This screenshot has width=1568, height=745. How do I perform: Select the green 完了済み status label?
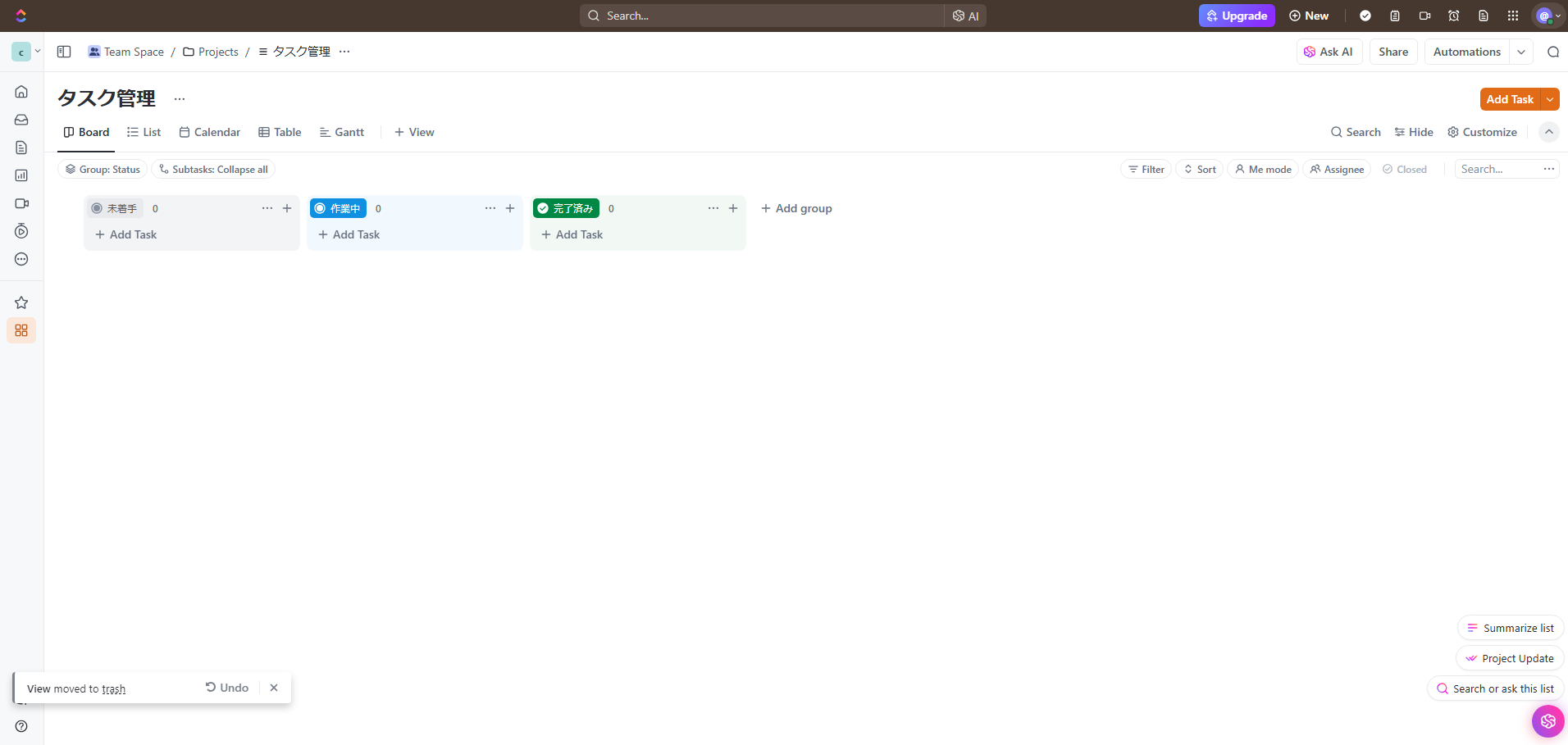click(x=566, y=208)
